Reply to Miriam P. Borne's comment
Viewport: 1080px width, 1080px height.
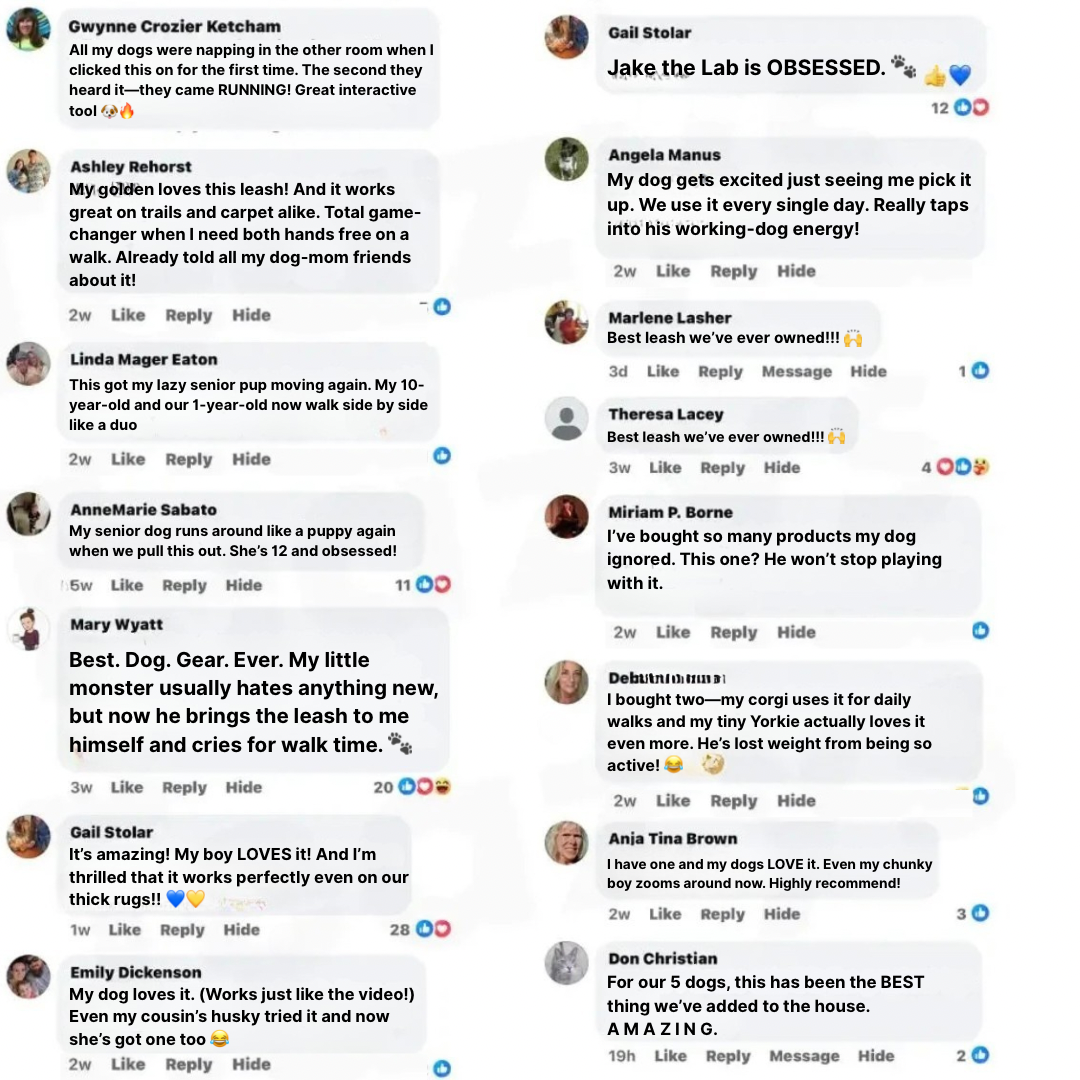[734, 632]
